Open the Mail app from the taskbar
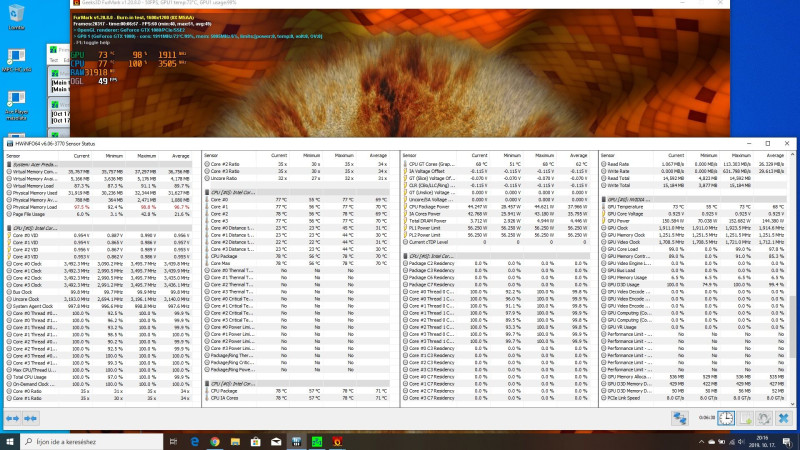 (x=276, y=442)
